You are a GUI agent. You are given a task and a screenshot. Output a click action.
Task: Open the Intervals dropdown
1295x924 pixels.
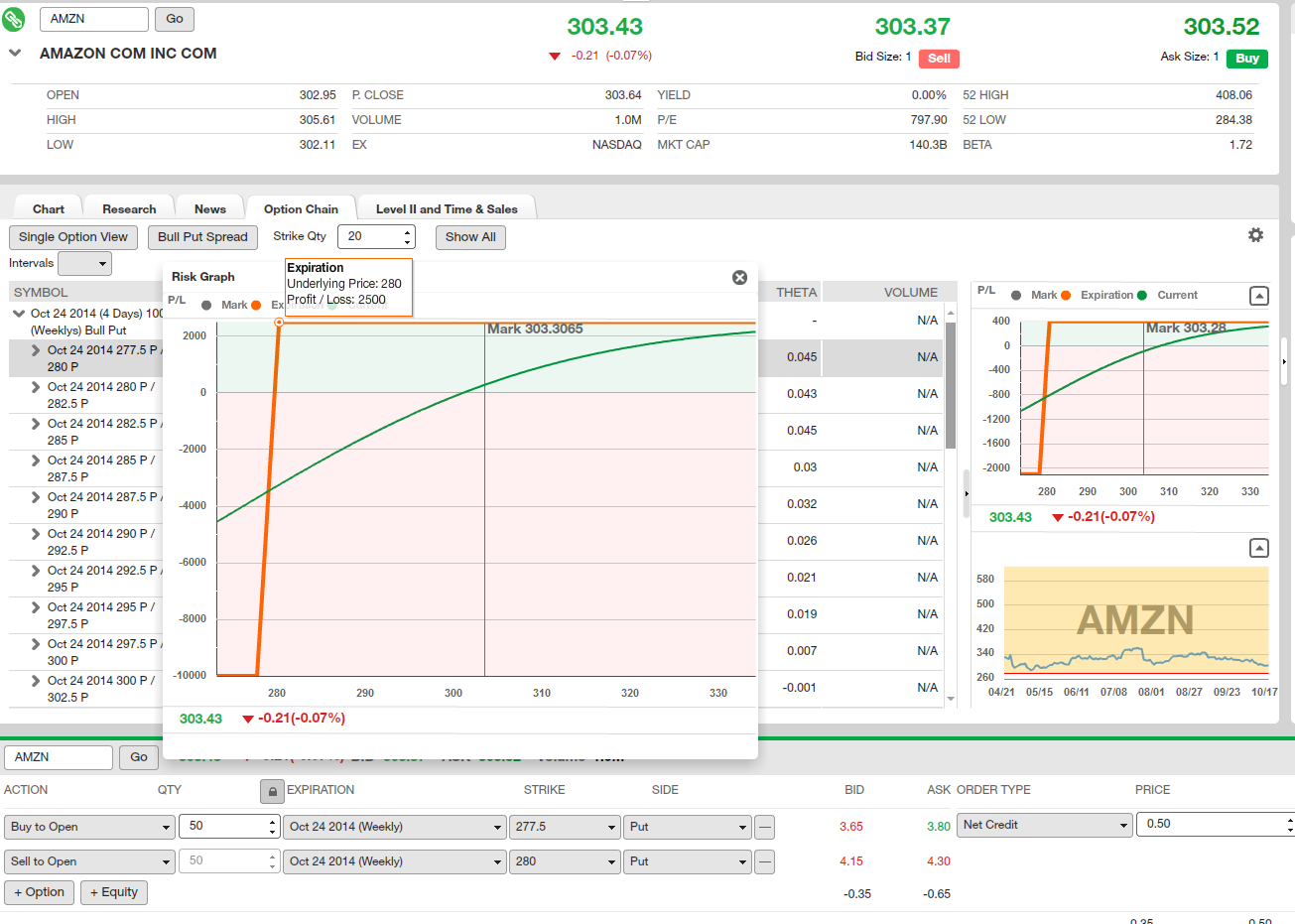[84, 263]
